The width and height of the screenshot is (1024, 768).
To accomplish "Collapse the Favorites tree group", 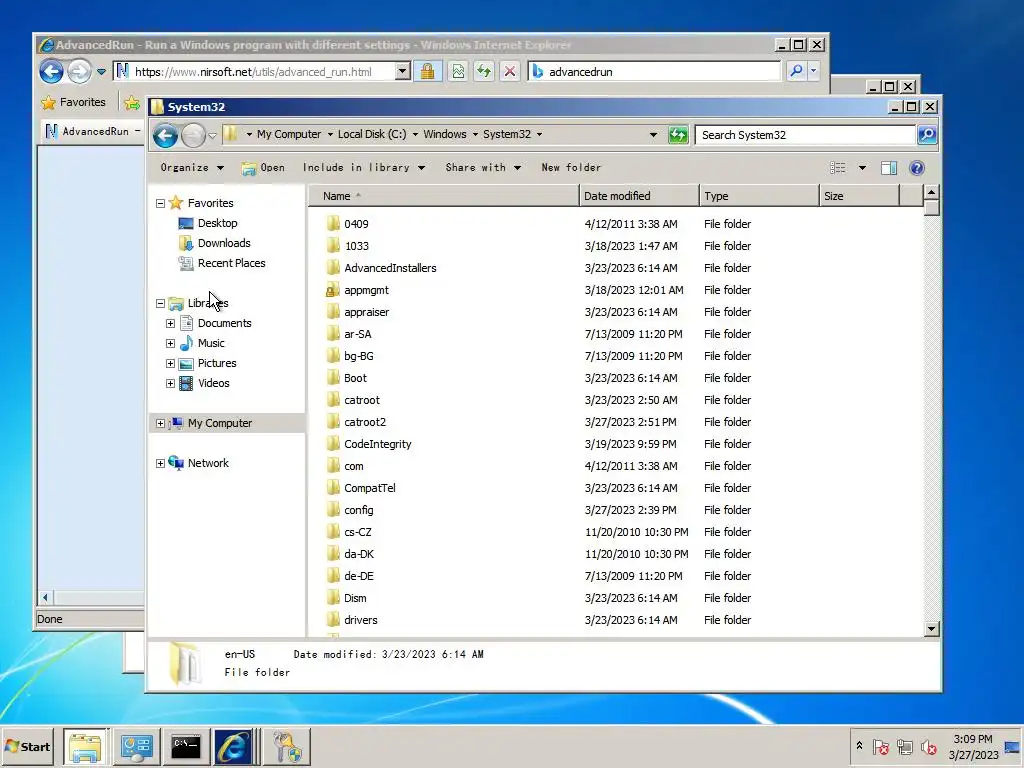I will click(160, 204).
